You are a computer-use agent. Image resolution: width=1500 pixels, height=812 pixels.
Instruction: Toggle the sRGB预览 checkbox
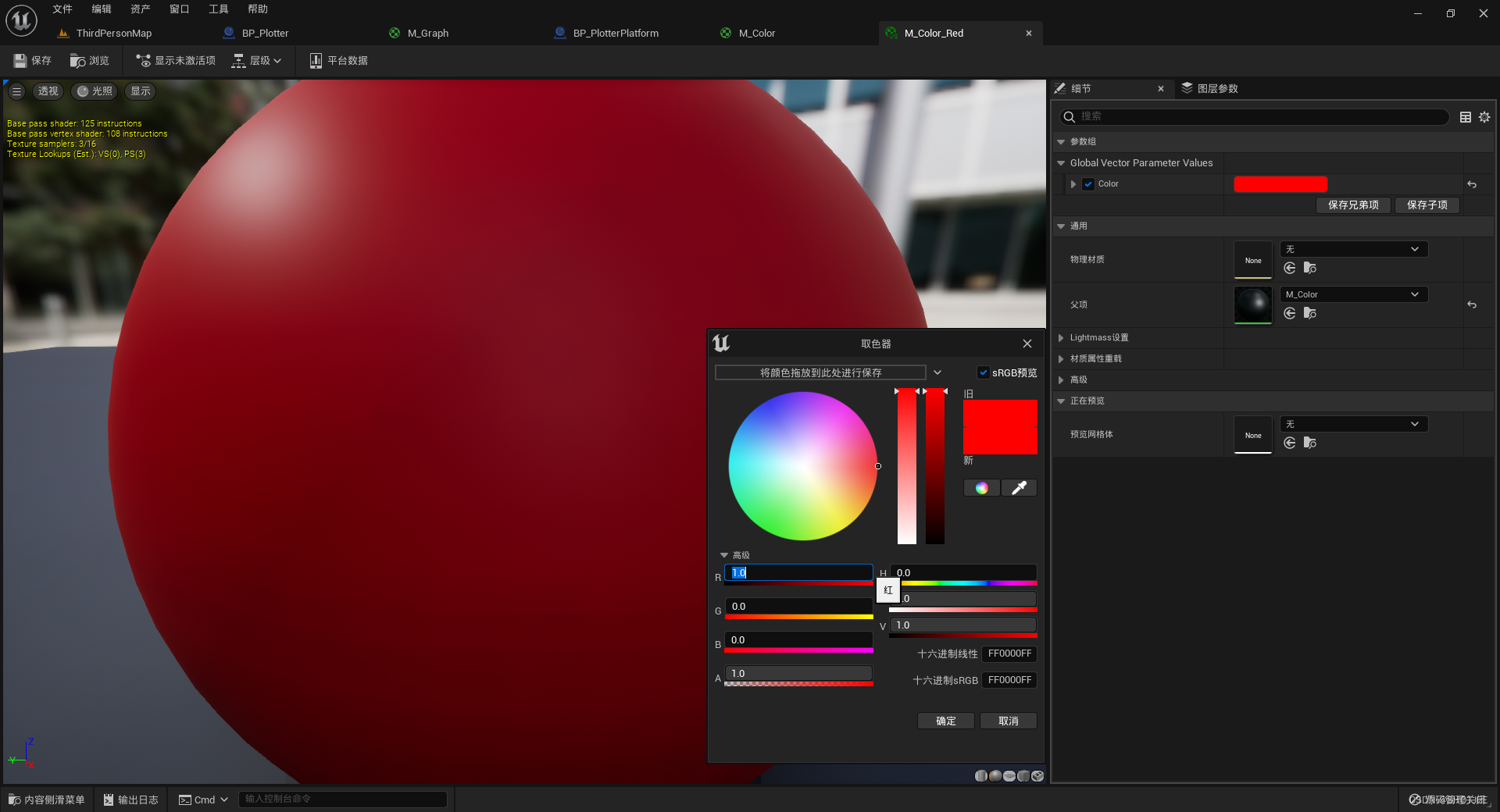click(x=984, y=372)
